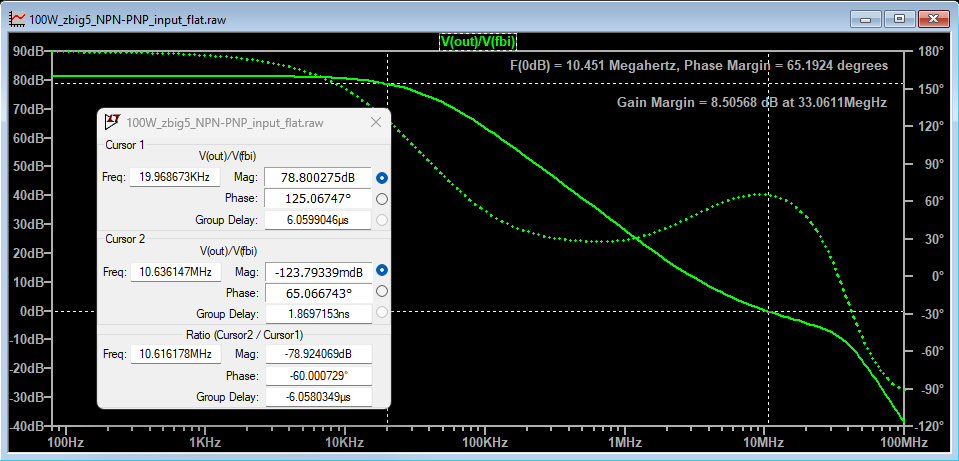Click the 10KHz label on frequency axis
This screenshot has width=959, height=461.
[x=344, y=442]
